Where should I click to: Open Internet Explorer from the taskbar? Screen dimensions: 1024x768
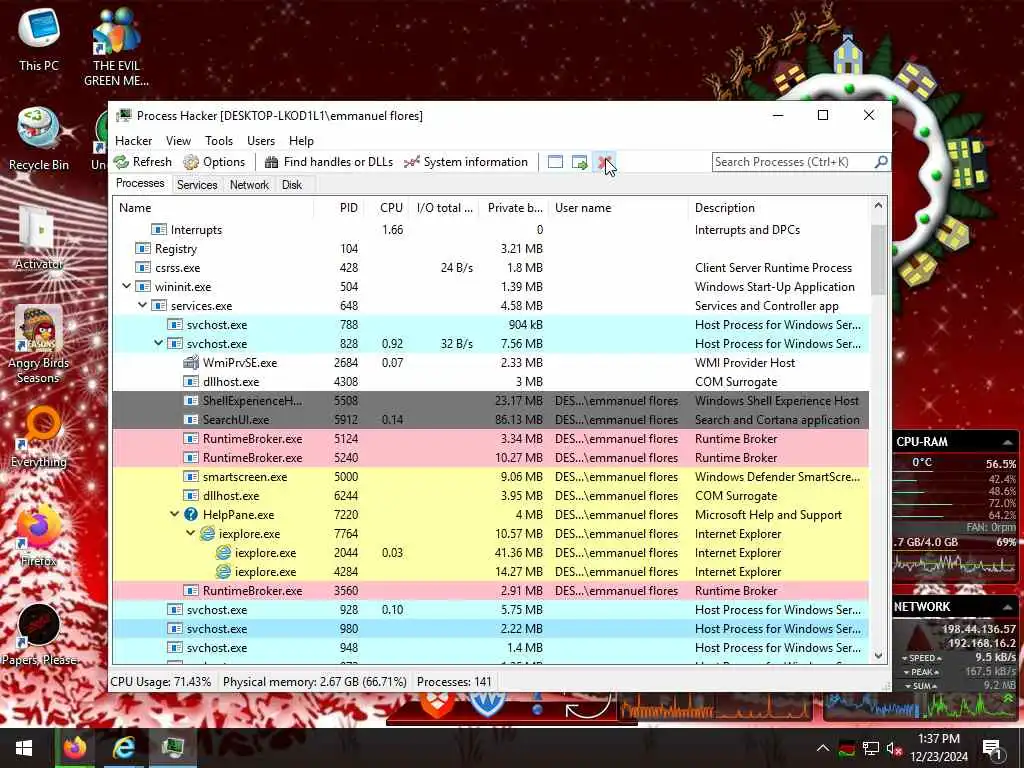[x=124, y=748]
